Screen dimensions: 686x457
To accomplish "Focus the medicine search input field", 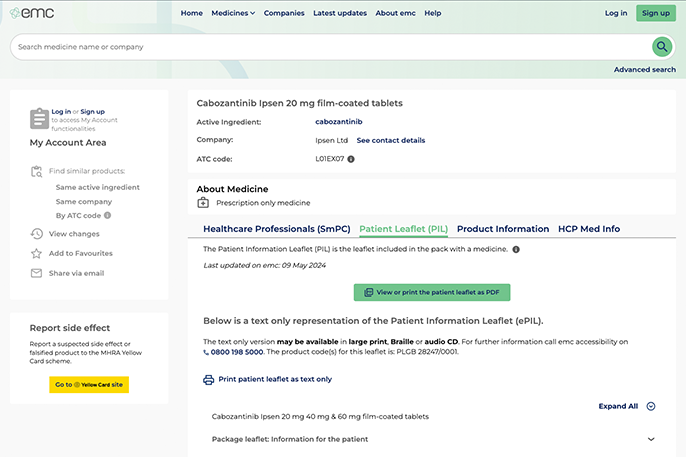I will click(330, 47).
